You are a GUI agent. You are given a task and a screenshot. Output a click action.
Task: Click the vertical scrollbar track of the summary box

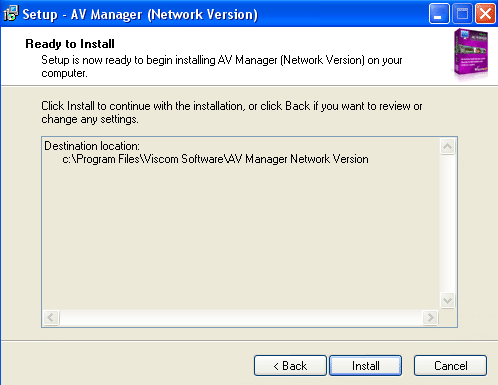coord(447,223)
